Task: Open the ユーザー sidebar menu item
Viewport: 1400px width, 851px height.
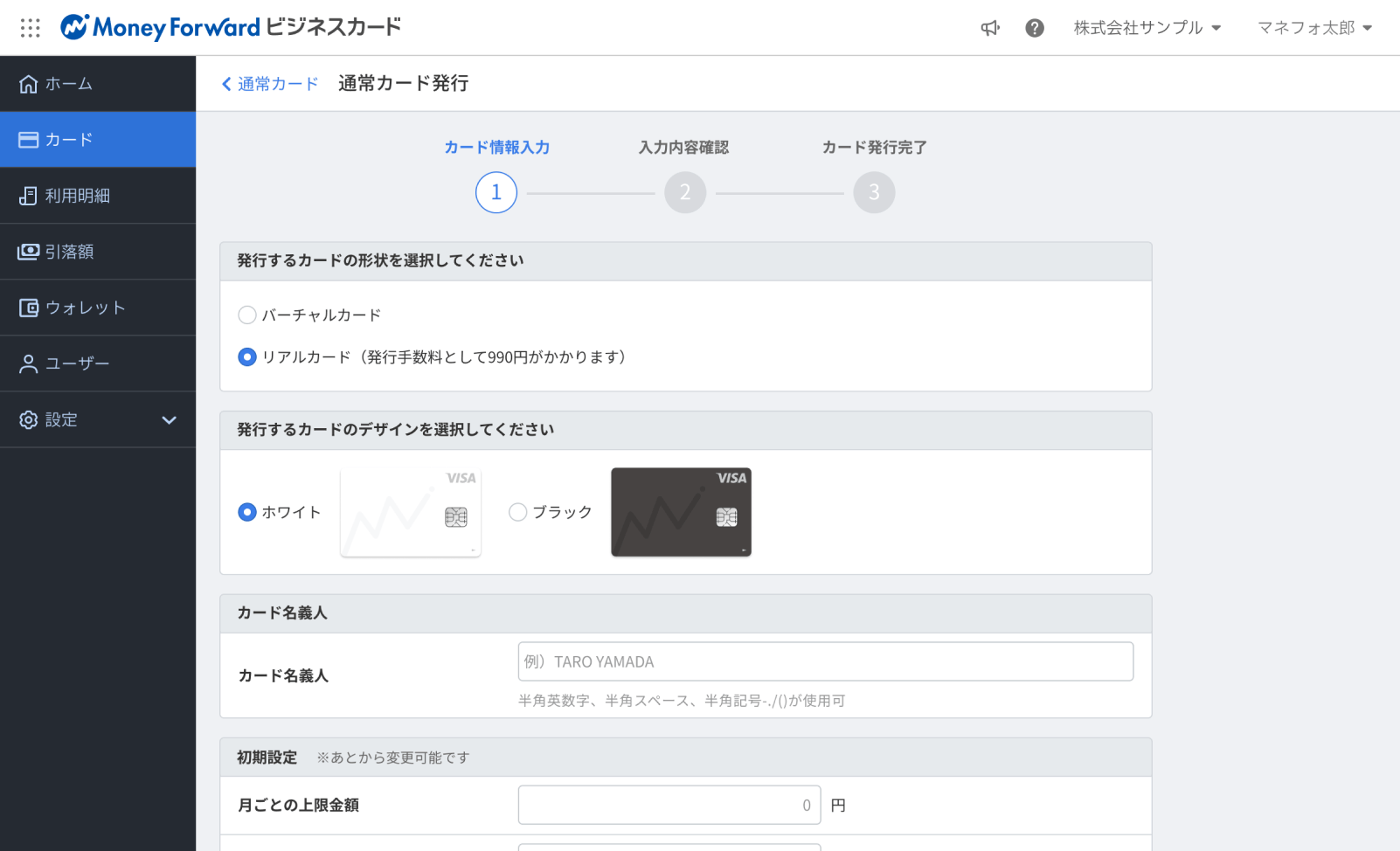Action: point(98,363)
